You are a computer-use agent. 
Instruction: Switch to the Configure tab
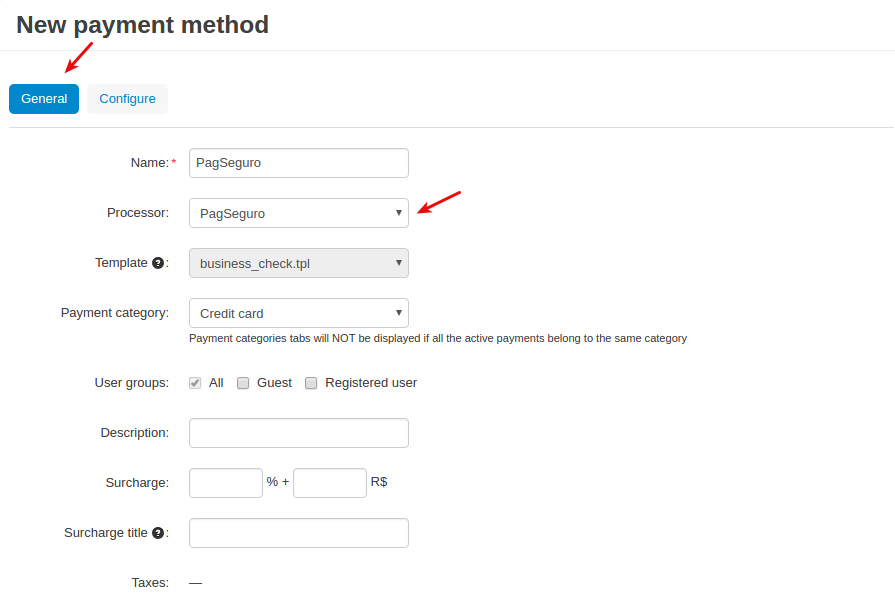coord(127,99)
